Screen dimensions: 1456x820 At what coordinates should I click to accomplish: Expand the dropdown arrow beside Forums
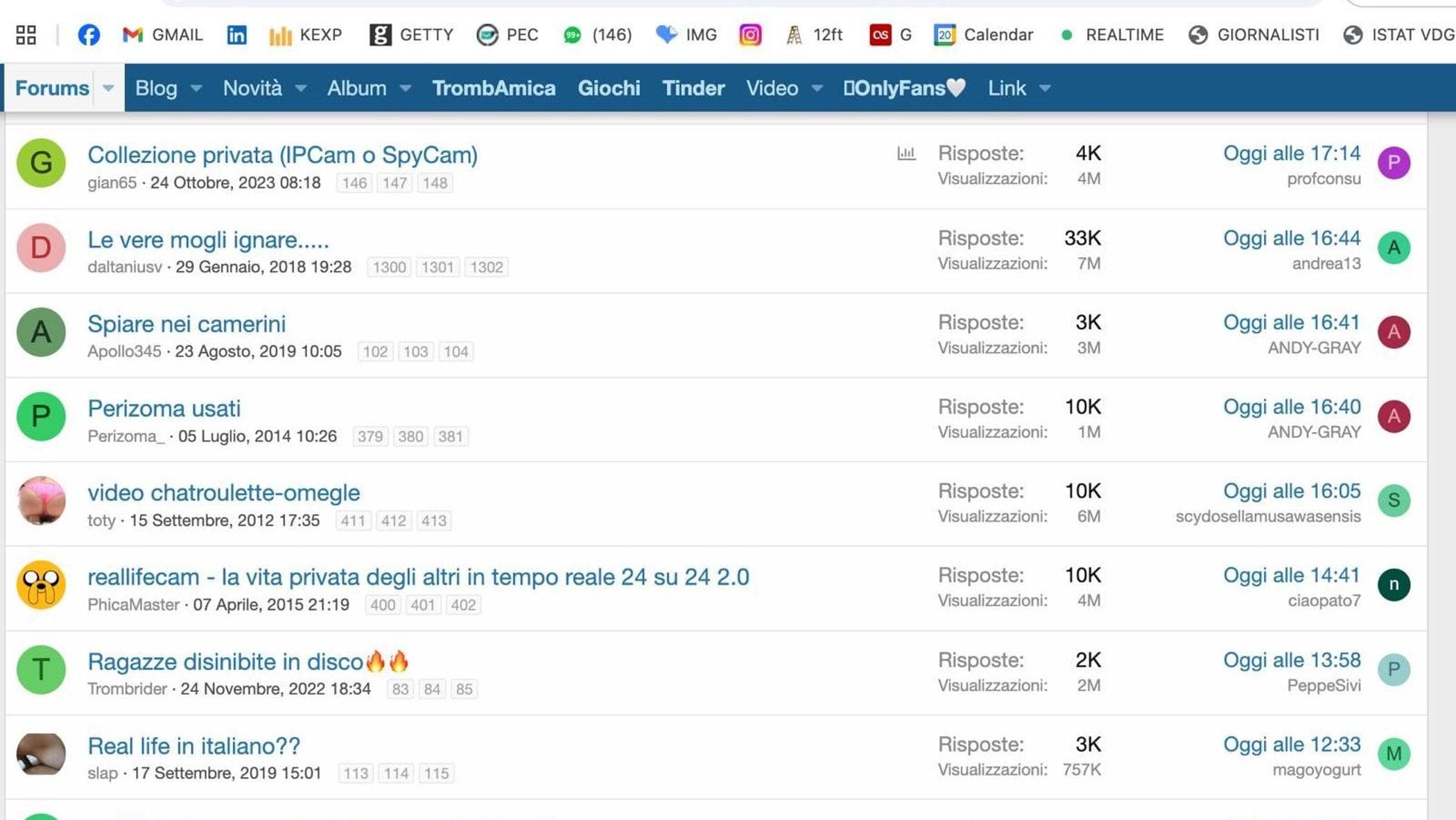pos(108,88)
